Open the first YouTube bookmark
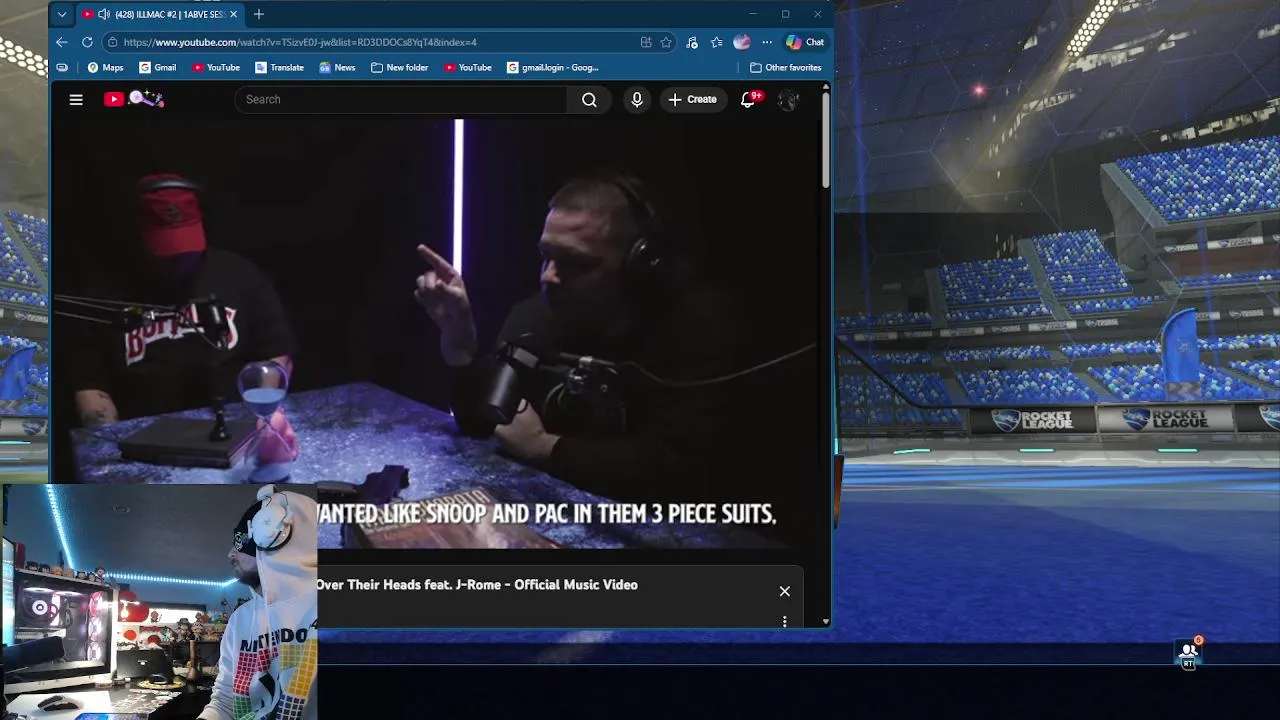Viewport: 1280px width, 720px height. coord(216,67)
